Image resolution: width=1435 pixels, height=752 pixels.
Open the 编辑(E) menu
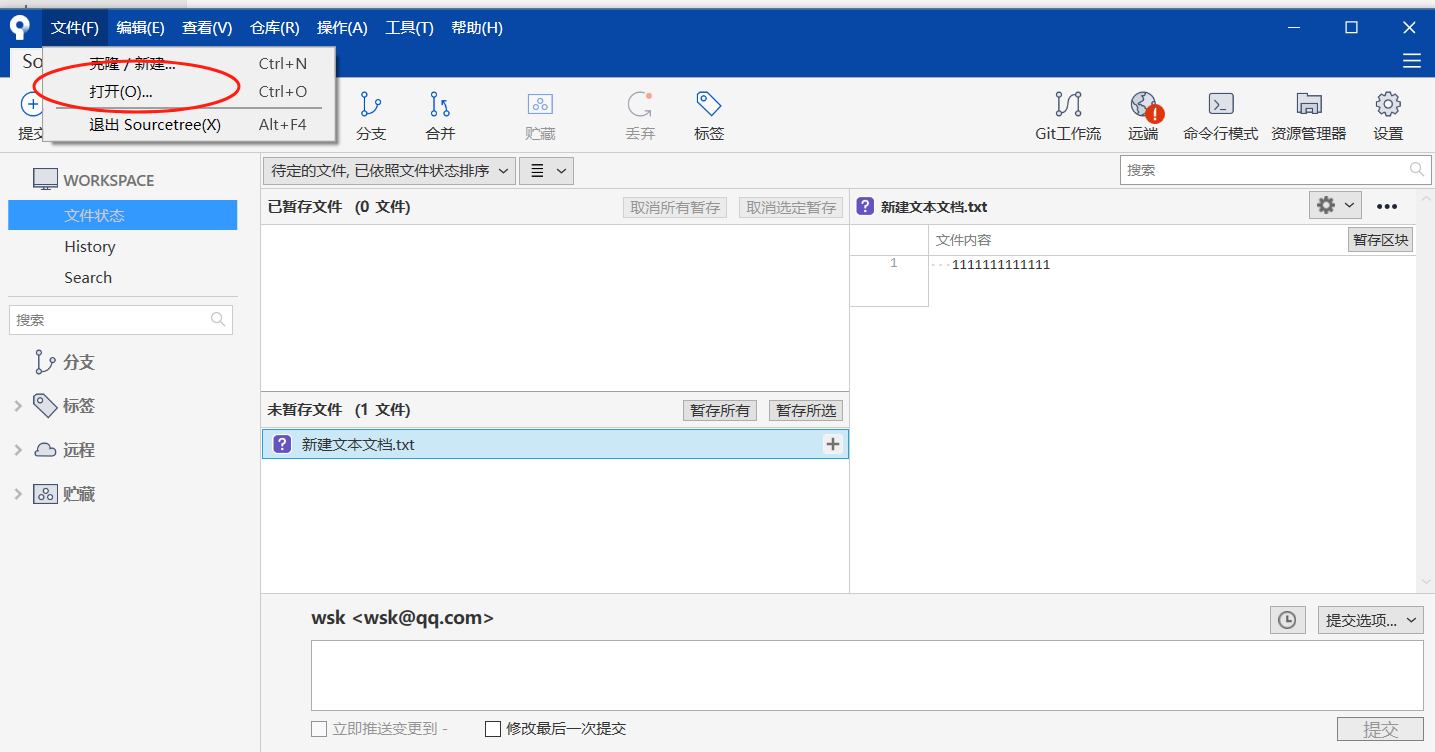tap(141, 28)
